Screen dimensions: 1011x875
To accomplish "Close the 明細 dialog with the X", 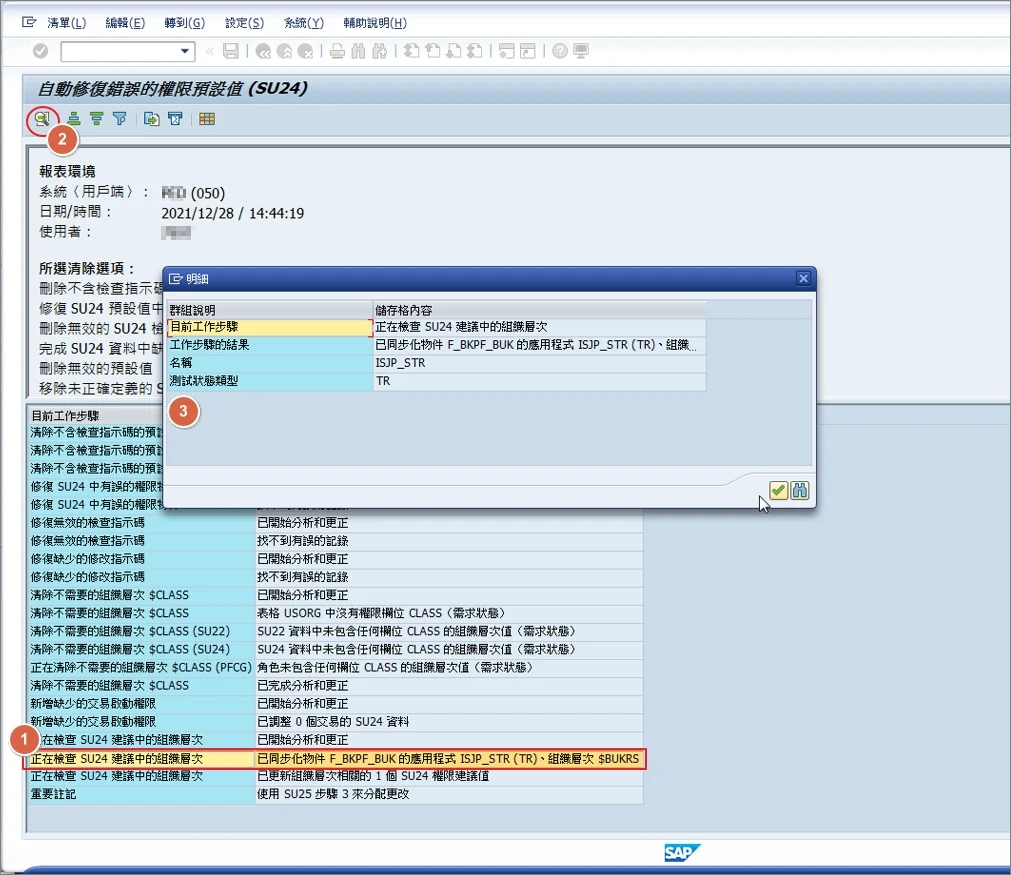I will (x=803, y=279).
